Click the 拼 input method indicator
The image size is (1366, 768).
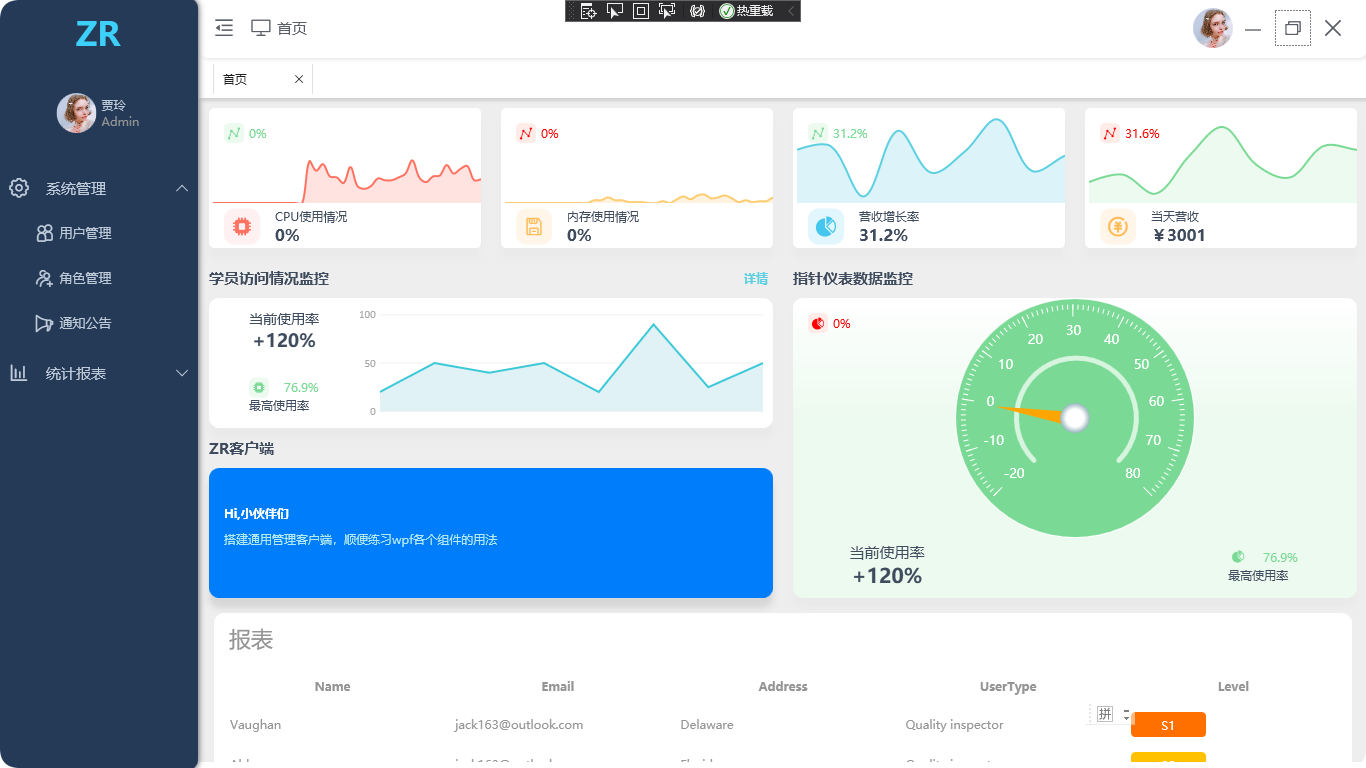[x=1104, y=714]
